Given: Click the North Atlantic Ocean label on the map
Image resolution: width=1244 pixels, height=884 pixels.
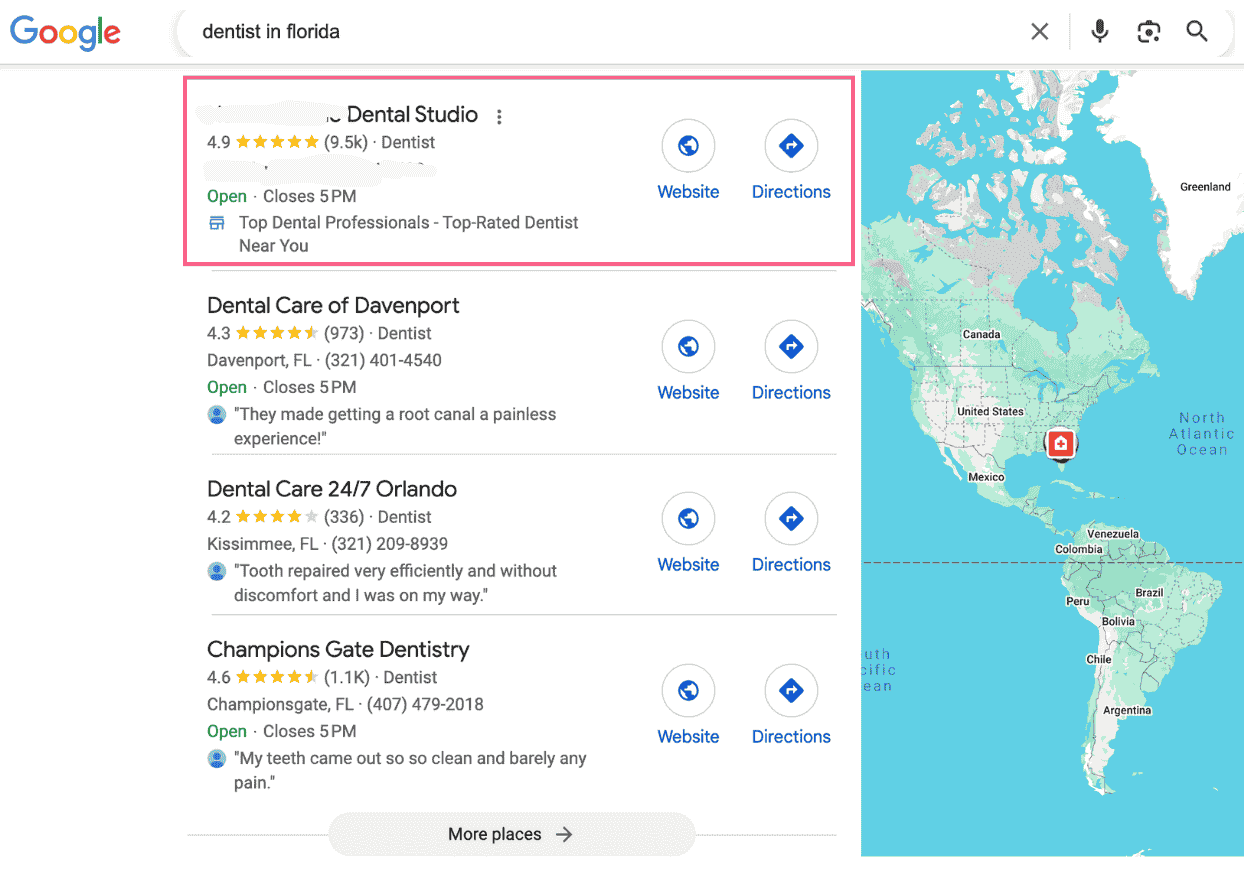Looking at the screenshot, I should pyautogui.click(x=1202, y=434).
